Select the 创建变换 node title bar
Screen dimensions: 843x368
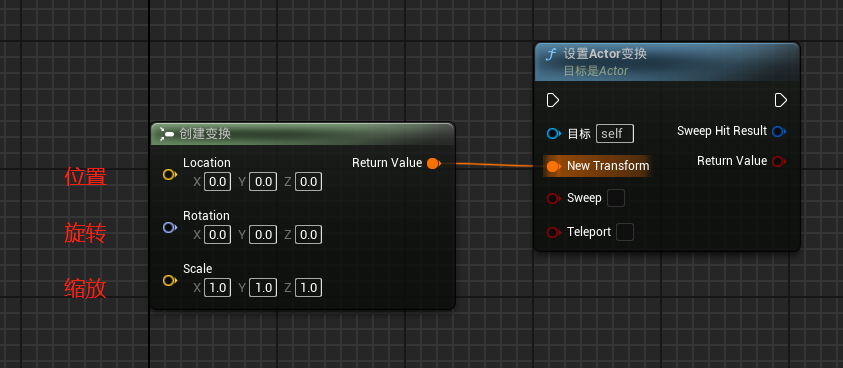pos(302,134)
